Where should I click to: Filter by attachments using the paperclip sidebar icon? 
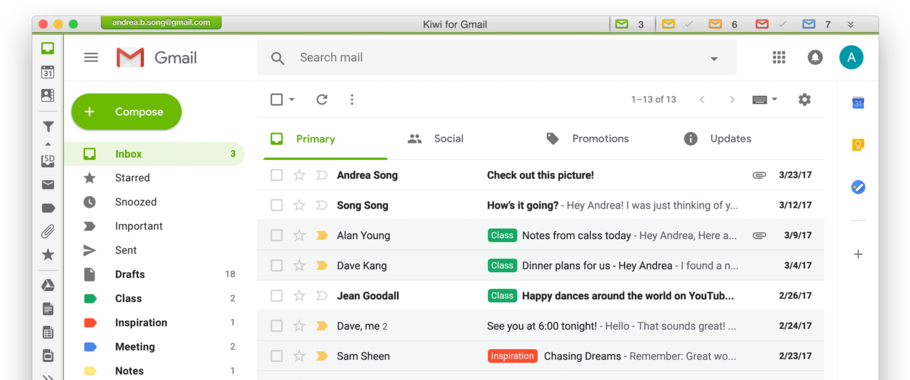click(x=48, y=231)
